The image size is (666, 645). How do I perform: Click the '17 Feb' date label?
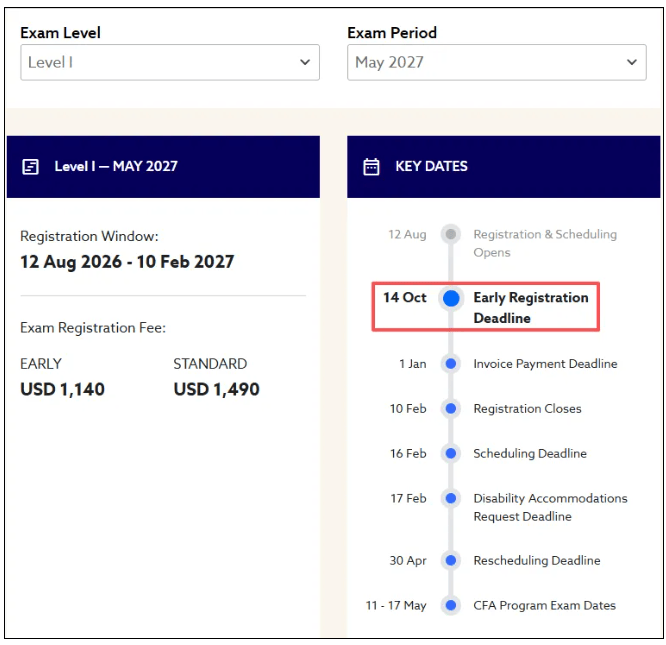(408, 498)
